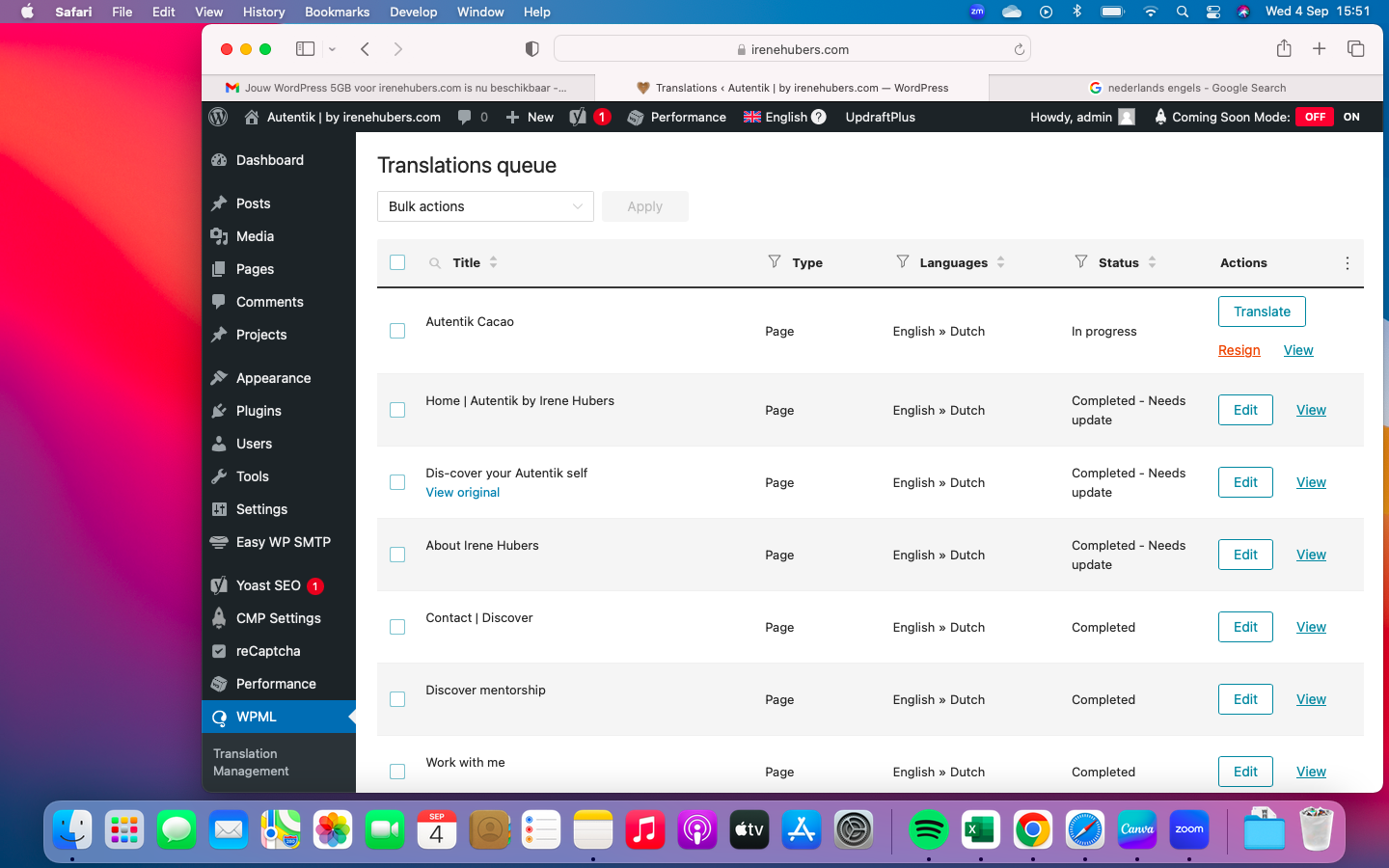Click View for About Irene Hubers

[1311, 555]
